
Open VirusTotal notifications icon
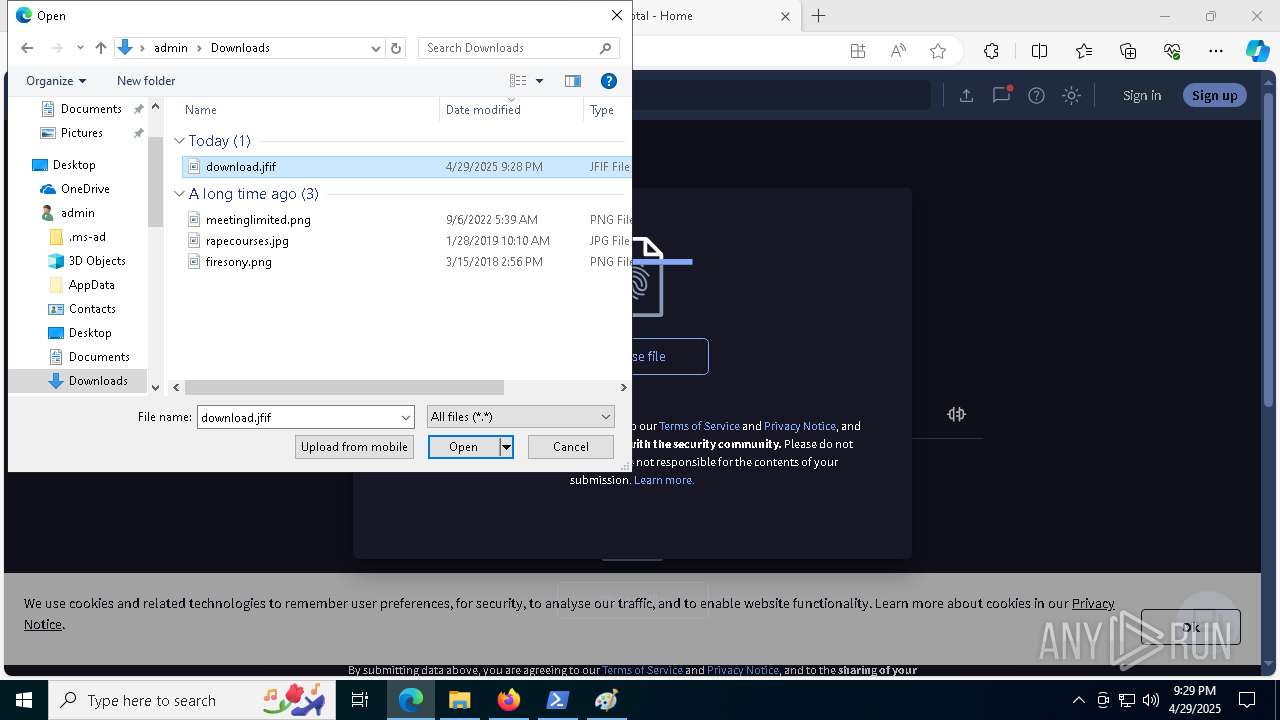(x=1001, y=95)
